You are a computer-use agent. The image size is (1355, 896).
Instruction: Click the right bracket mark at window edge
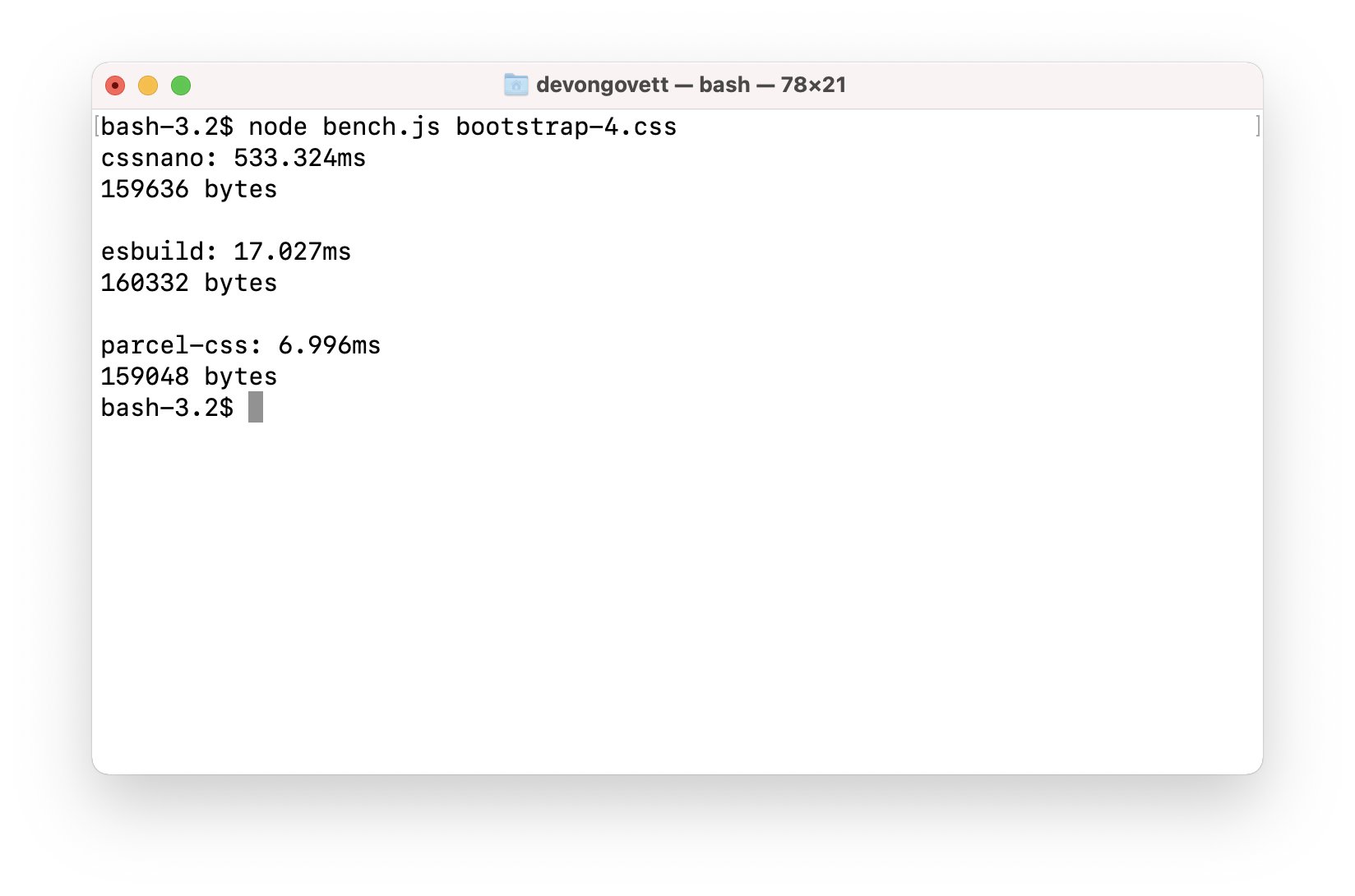pyautogui.click(x=1258, y=126)
